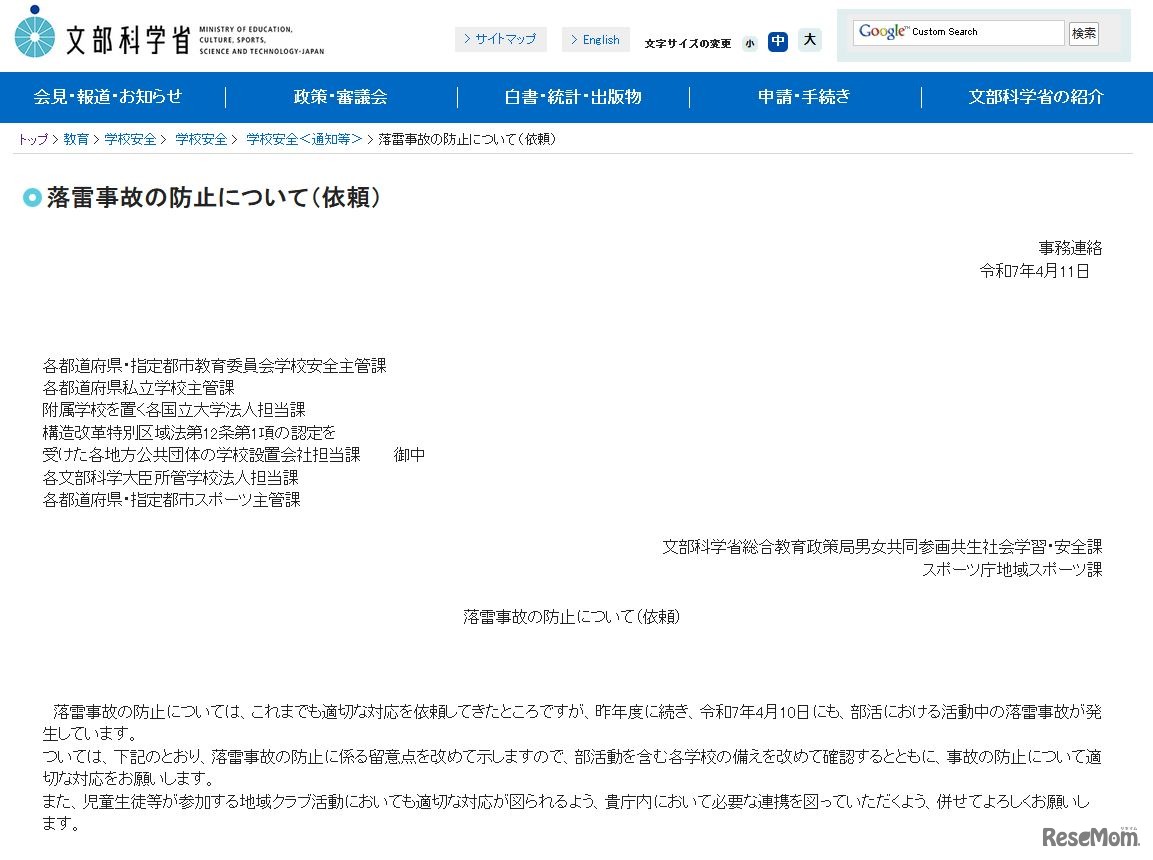Image resolution: width=1153 pixels, height=860 pixels.
Task: Click the blue bullet icon beside the page title
Action: 32,197
